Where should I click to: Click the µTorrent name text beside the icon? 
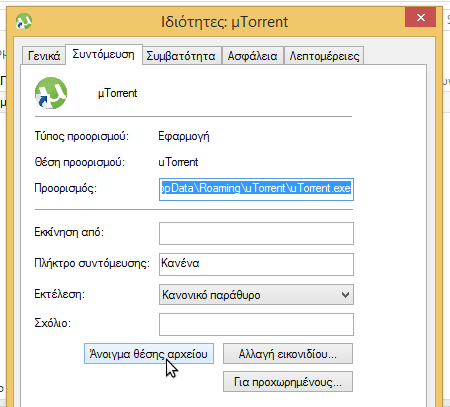[x=117, y=93]
